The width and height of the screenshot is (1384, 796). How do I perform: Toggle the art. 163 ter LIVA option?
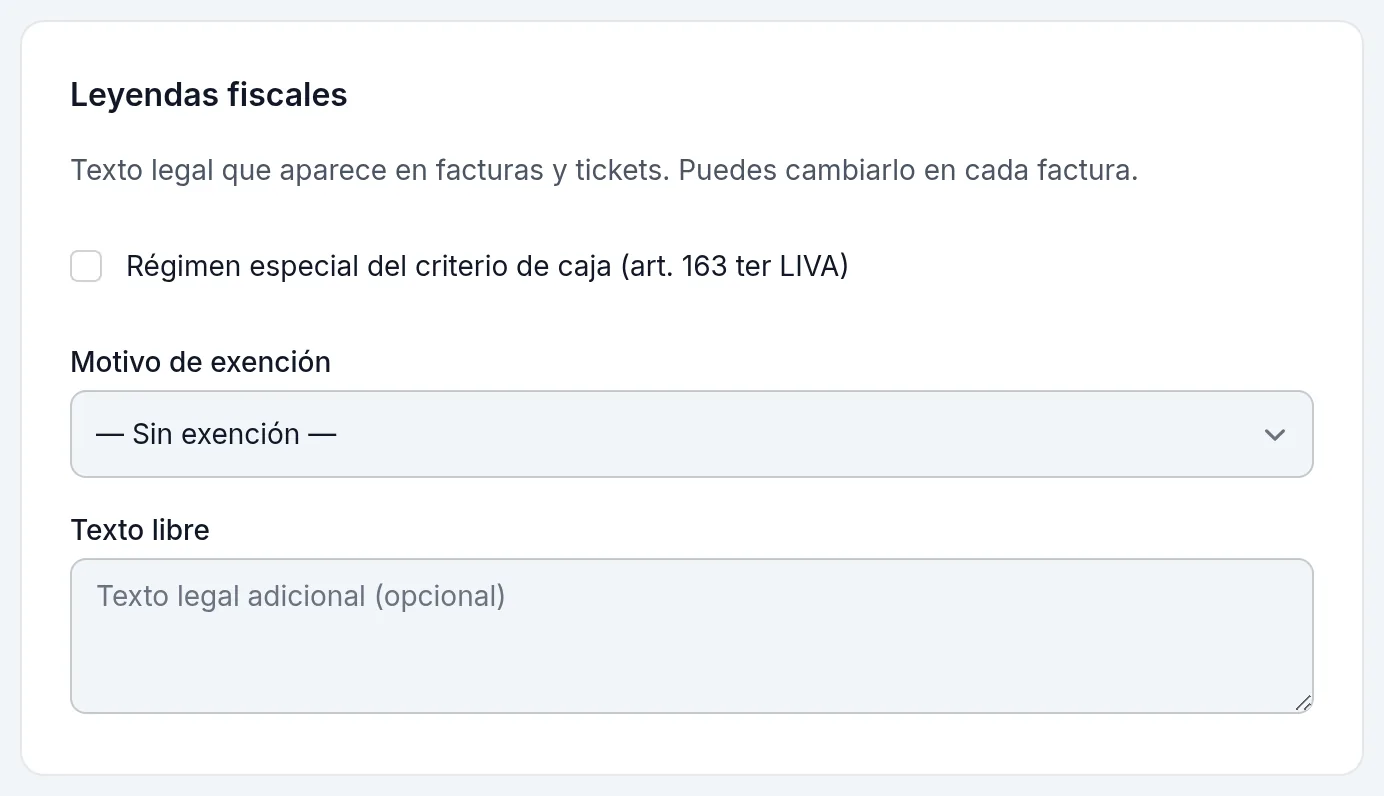[86, 267]
